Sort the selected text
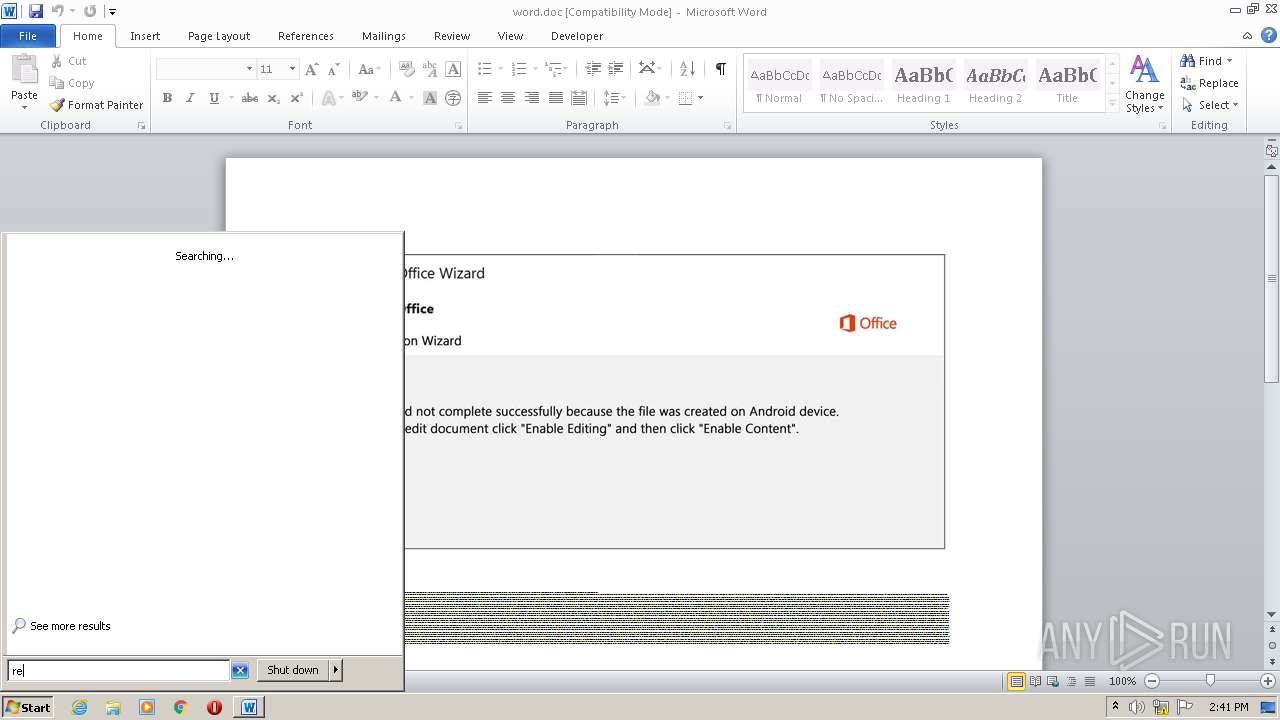The height and width of the screenshot is (720, 1280). point(687,69)
